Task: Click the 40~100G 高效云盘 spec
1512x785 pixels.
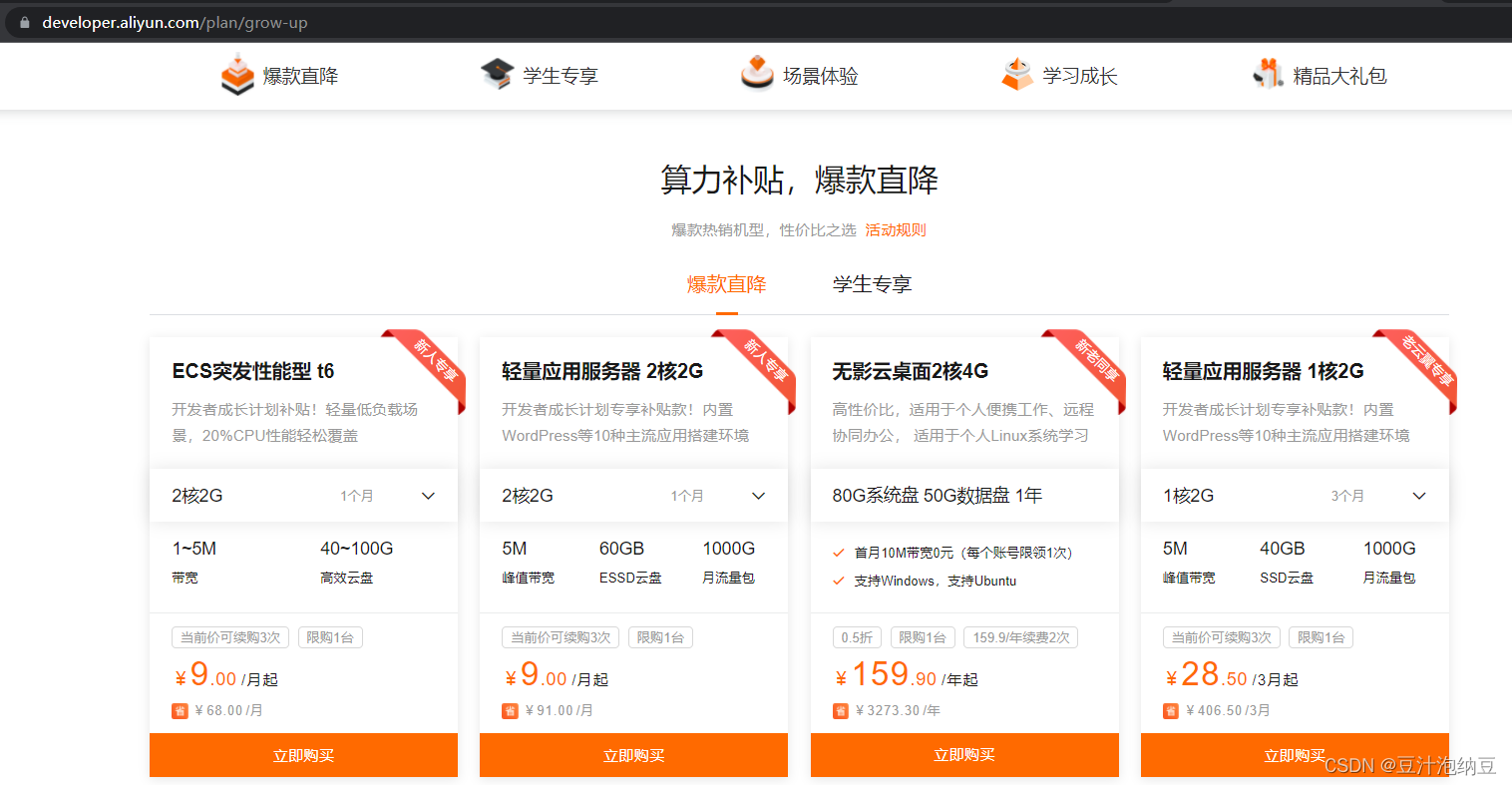Action: tap(356, 562)
